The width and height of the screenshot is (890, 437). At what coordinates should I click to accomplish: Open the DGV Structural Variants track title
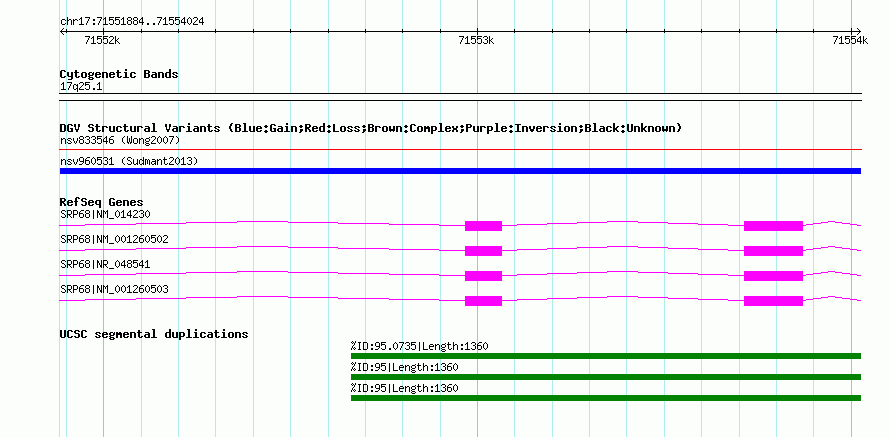click(371, 128)
